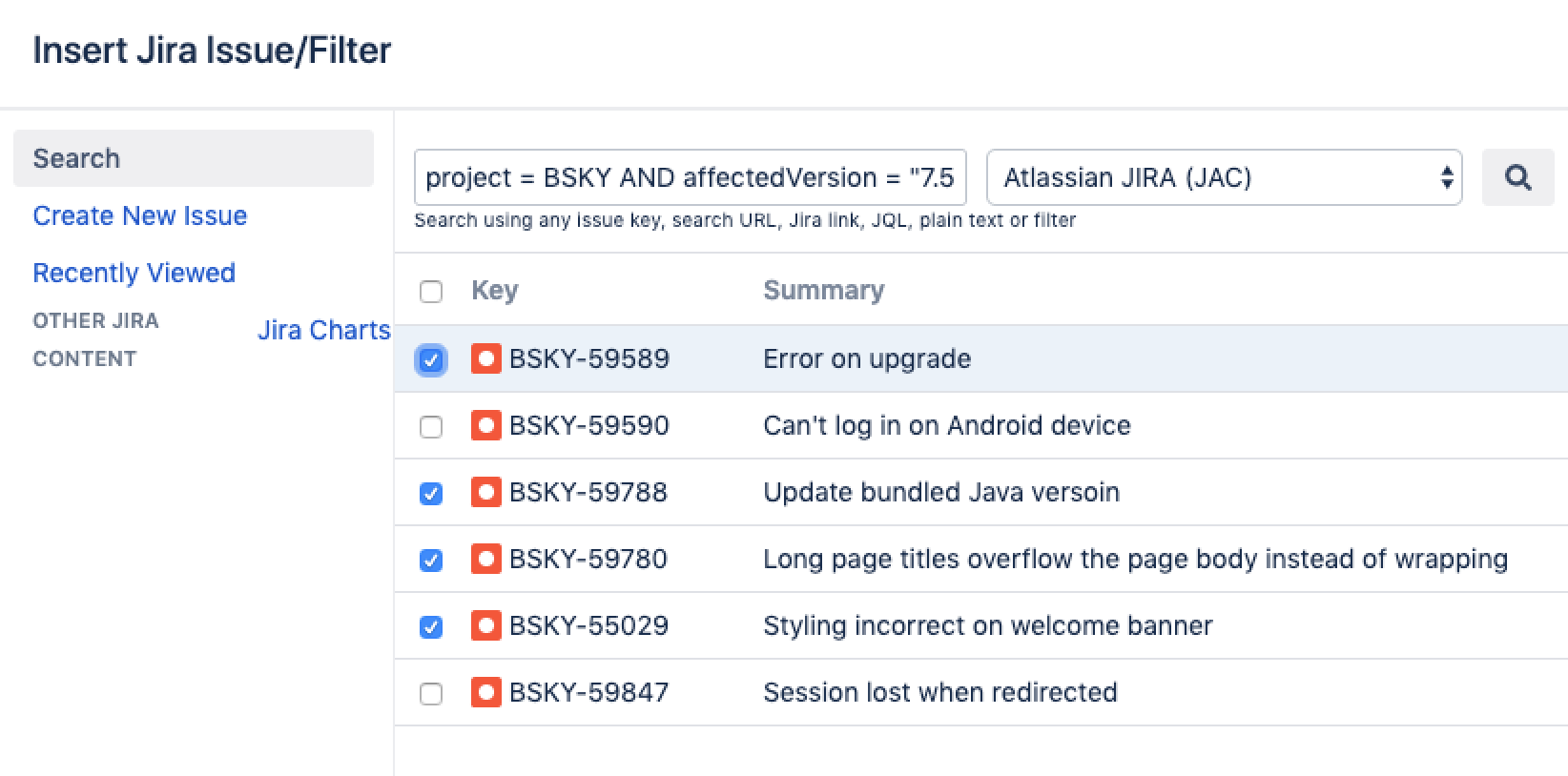Click bug icon next to BSKY-59589
The height and width of the screenshot is (776, 1568).
(x=485, y=359)
